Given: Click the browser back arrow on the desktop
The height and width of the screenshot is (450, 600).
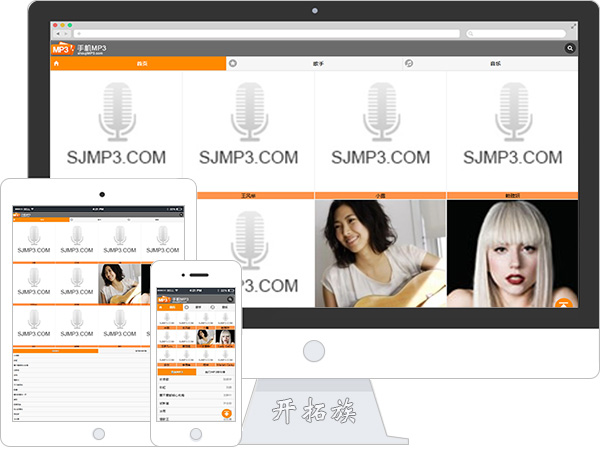Looking at the screenshot, I should [58, 34].
